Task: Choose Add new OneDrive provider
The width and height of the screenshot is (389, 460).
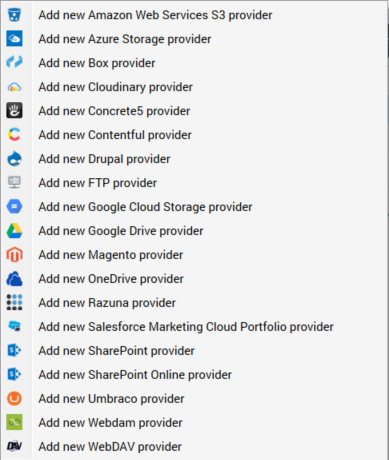Action: [x=194, y=279]
